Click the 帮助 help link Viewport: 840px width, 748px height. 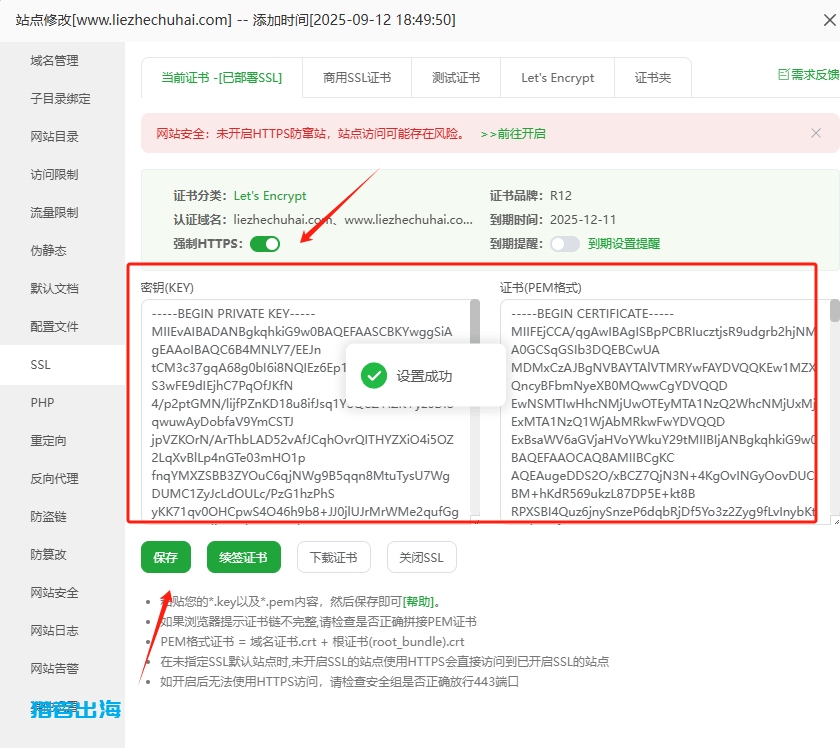click(418, 602)
